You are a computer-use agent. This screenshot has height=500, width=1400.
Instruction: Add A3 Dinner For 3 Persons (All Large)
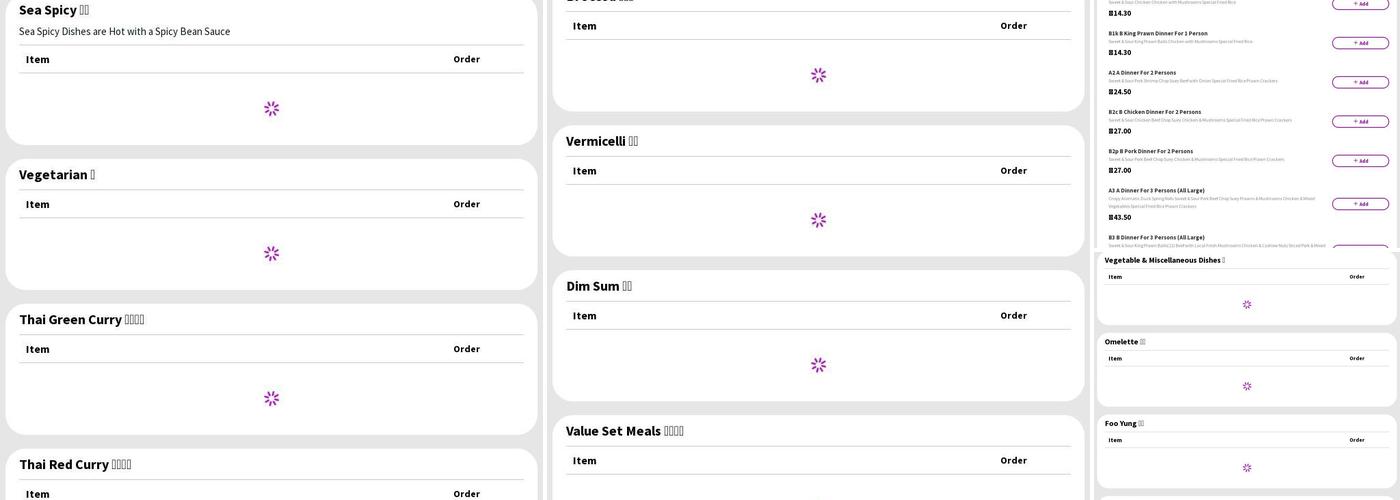[1360, 204]
